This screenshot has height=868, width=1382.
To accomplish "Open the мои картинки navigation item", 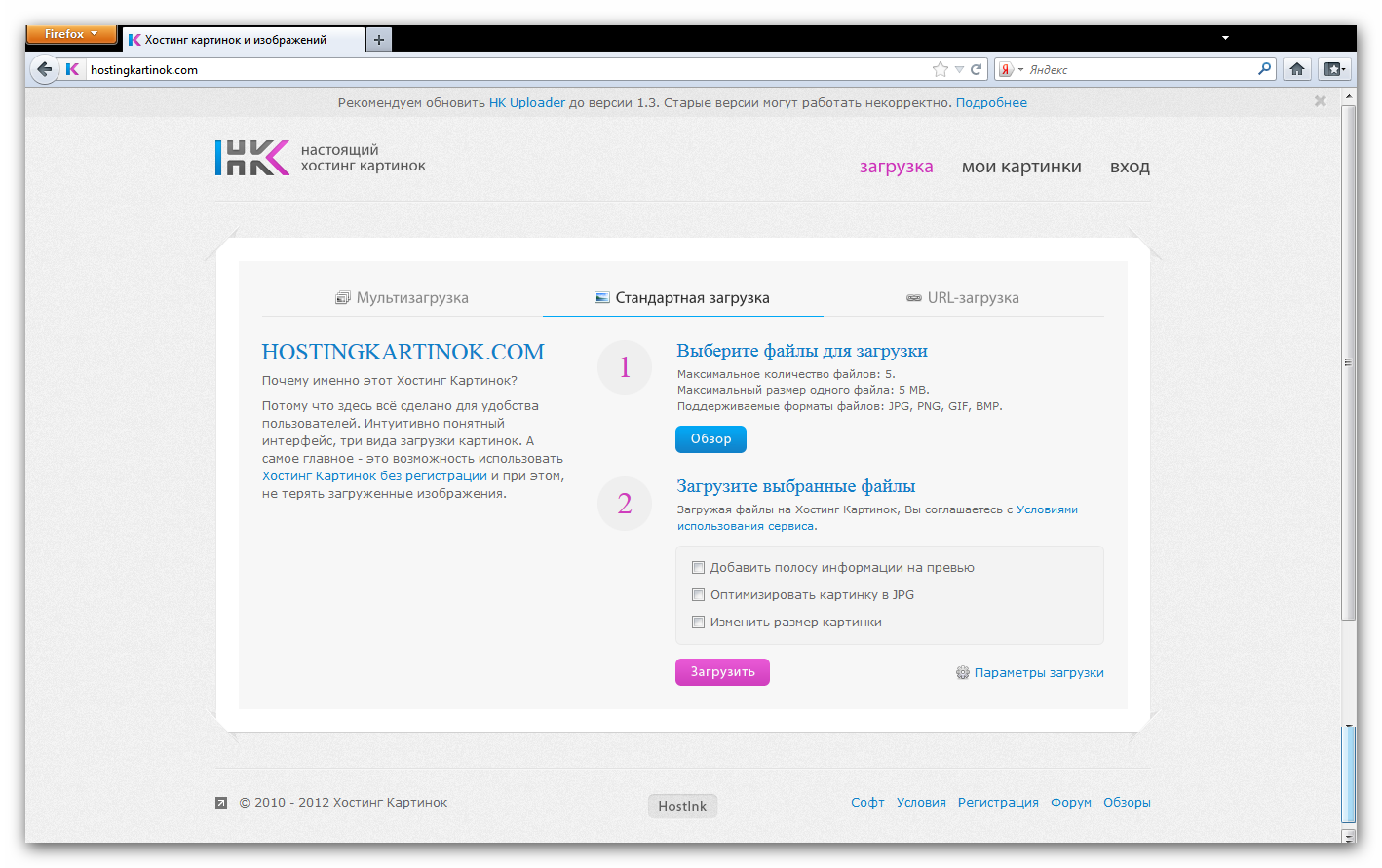I will pos(1021,167).
